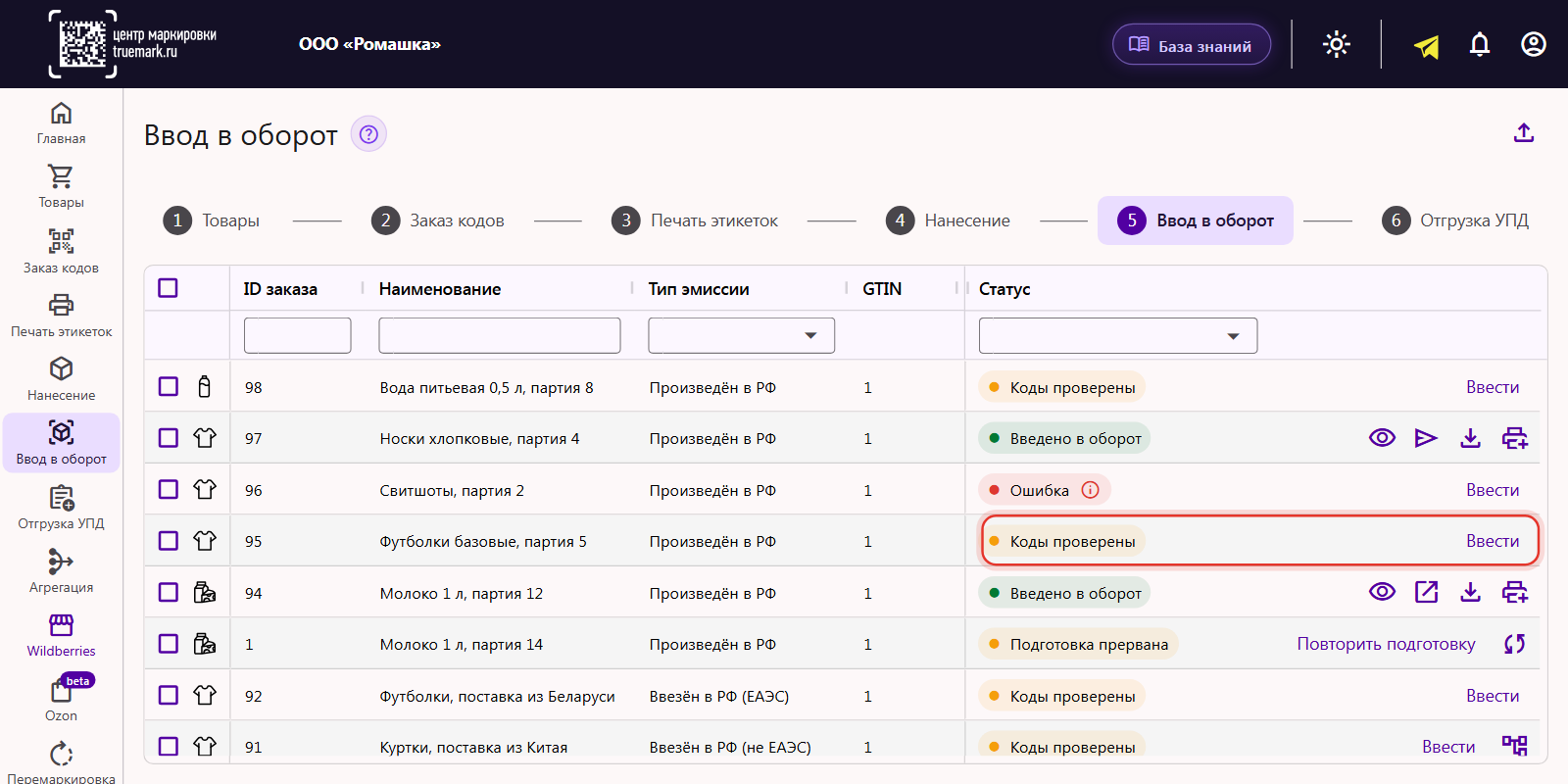Open the Товары cart in the sidebar
Image resolution: width=1568 pixels, height=784 pixels.
(x=61, y=187)
